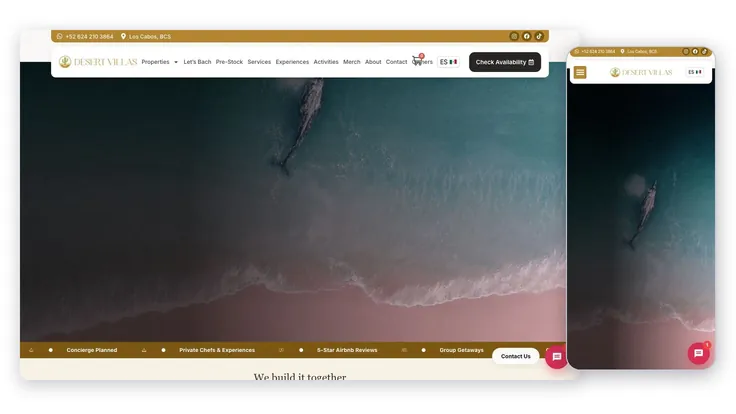736x414 pixels.
Task: Open Facebook icon in mobile top bar
Action: click(695, 52)
